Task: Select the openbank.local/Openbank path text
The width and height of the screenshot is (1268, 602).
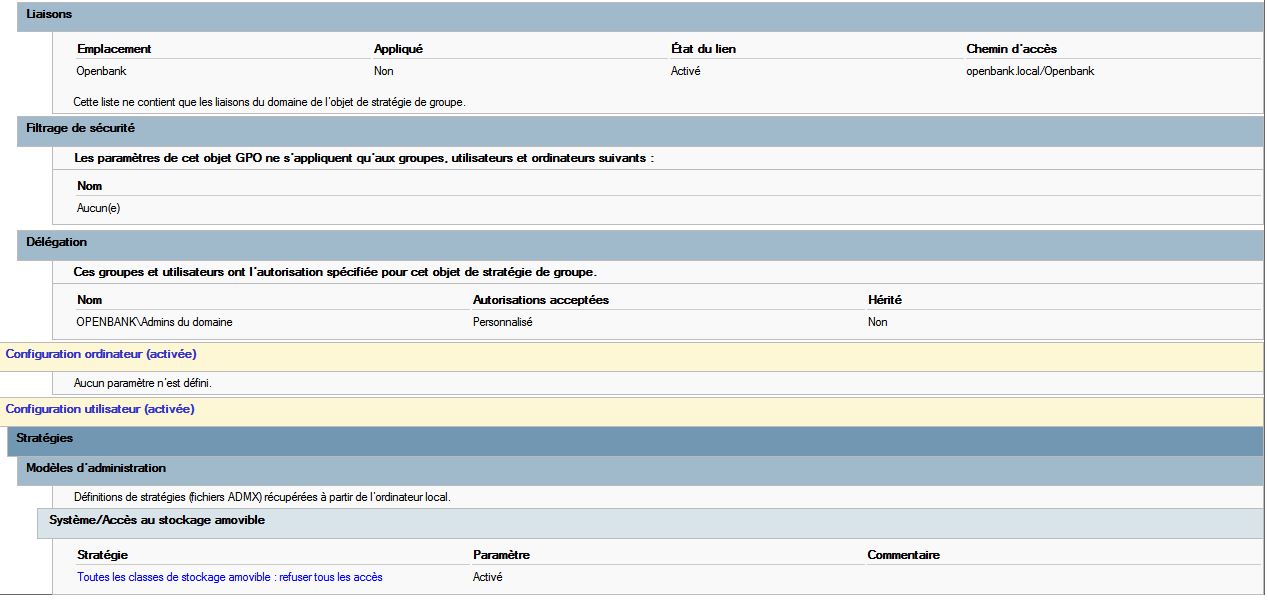Action: [1030, 71]
